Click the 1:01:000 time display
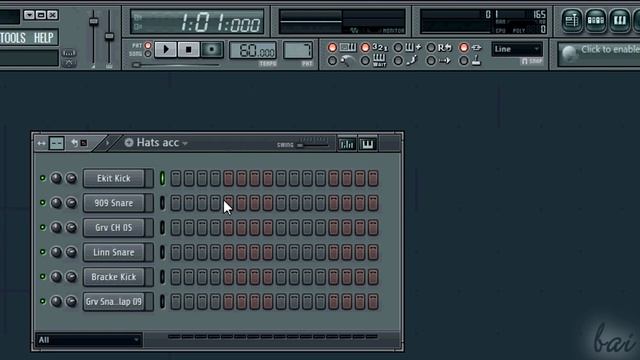Image resolution: width=640 pixels, height=360 pixels. (197, 22)
